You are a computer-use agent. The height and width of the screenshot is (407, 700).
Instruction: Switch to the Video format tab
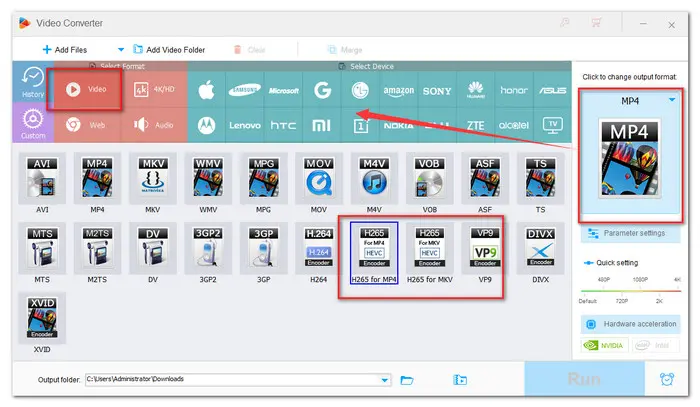86,89
